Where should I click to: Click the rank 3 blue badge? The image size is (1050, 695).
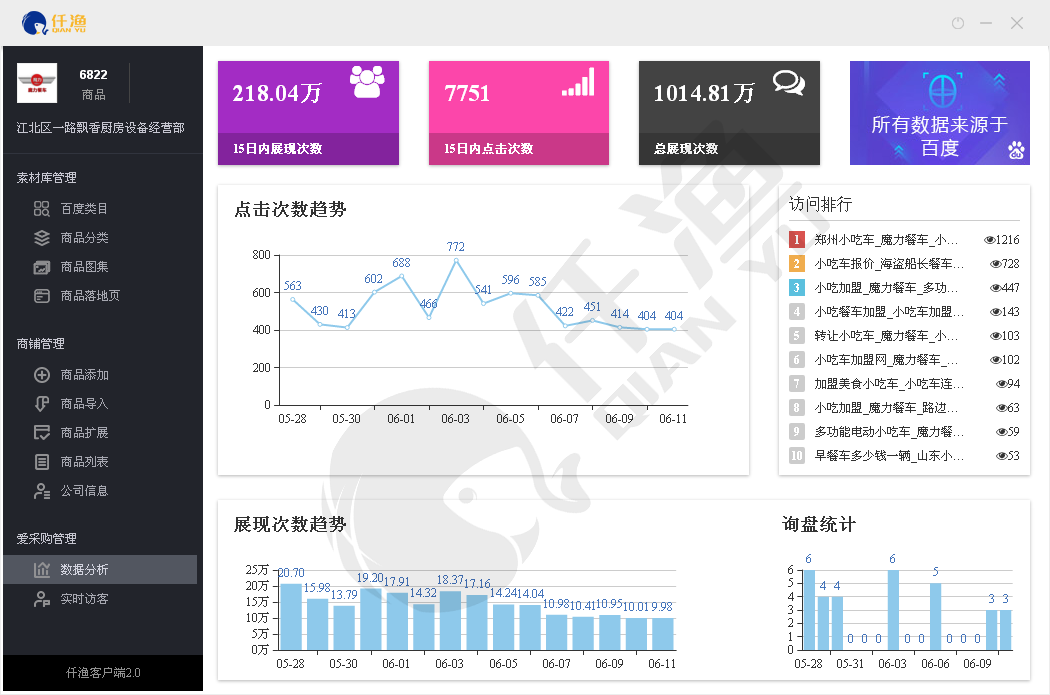pos(796,288)
